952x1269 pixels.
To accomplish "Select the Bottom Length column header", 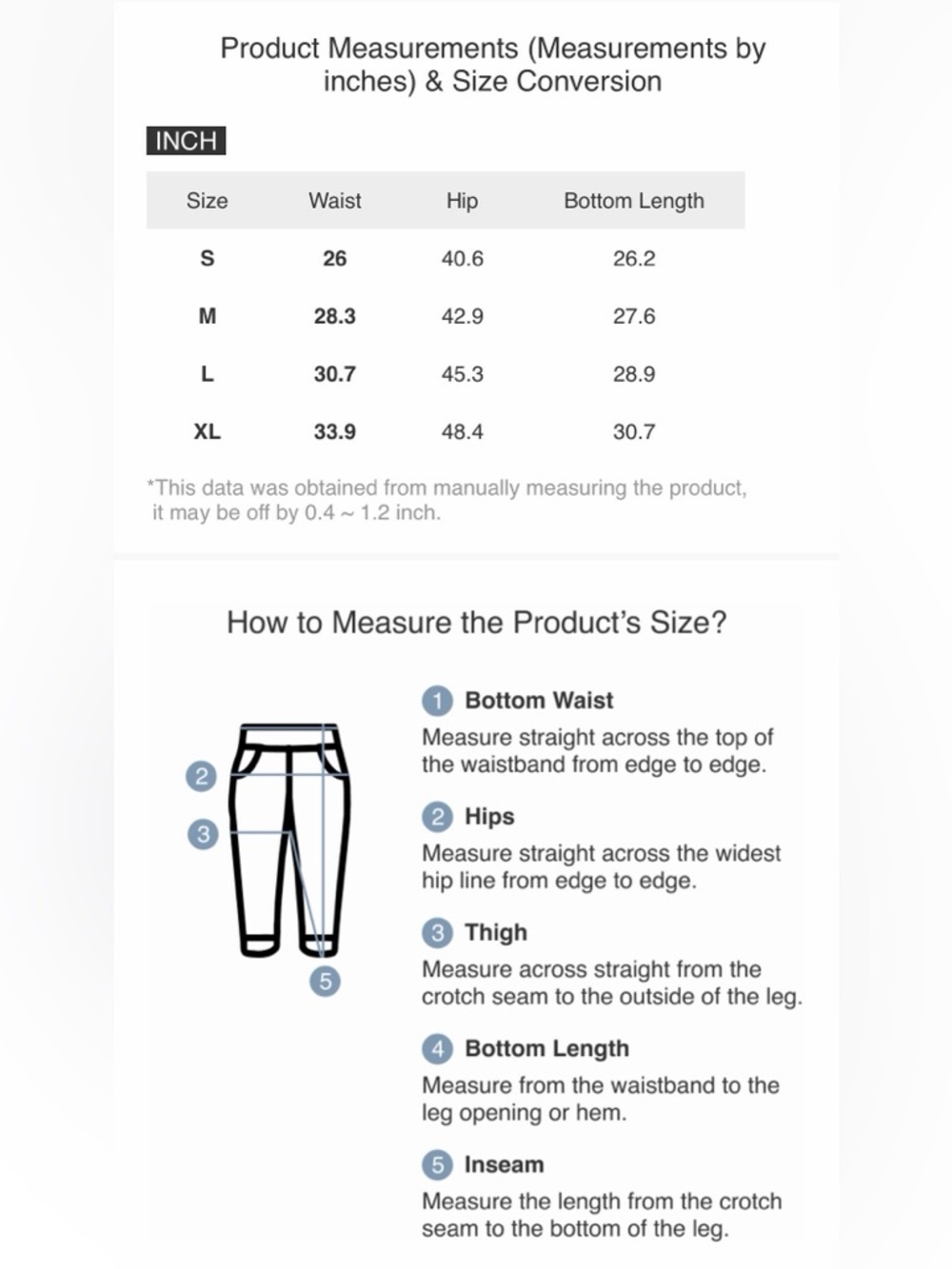I will (x=634, y=201).
